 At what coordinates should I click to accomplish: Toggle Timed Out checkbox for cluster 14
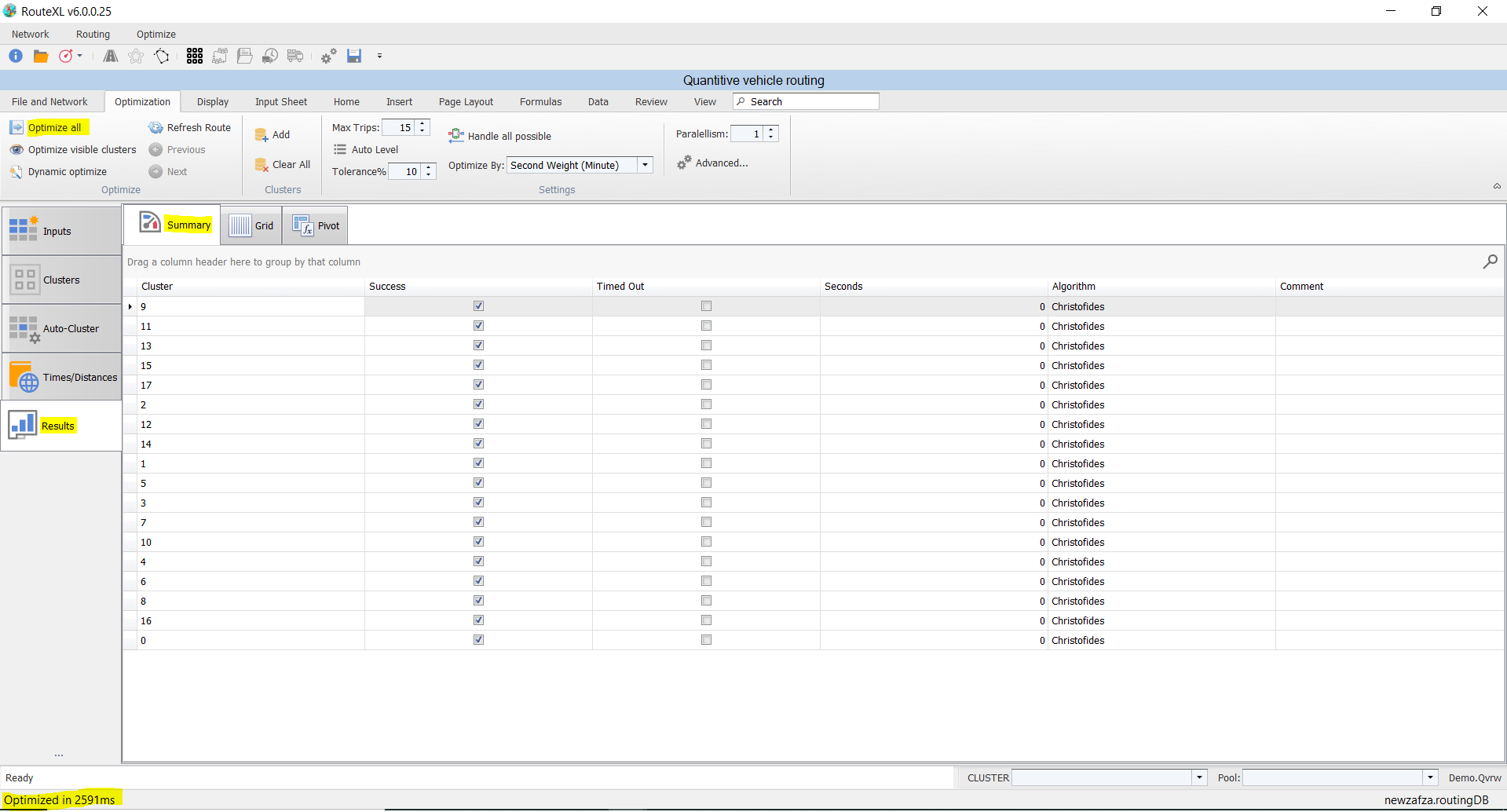point(706,444)
